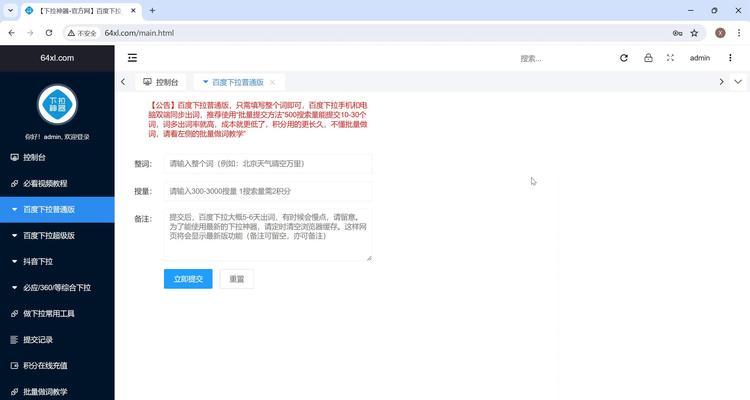This screenshot has width=750, height=400.
Task: Click the 64xl.com sidebar header
Action: (57, 58)
